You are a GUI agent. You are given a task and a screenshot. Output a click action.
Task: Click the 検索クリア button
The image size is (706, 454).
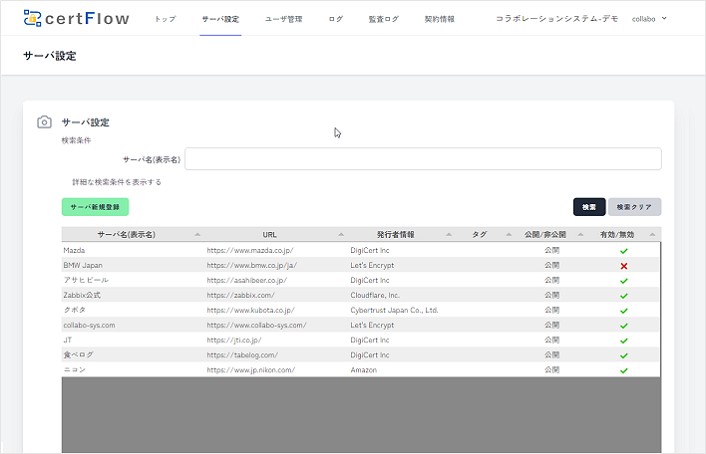click(634, 207)
